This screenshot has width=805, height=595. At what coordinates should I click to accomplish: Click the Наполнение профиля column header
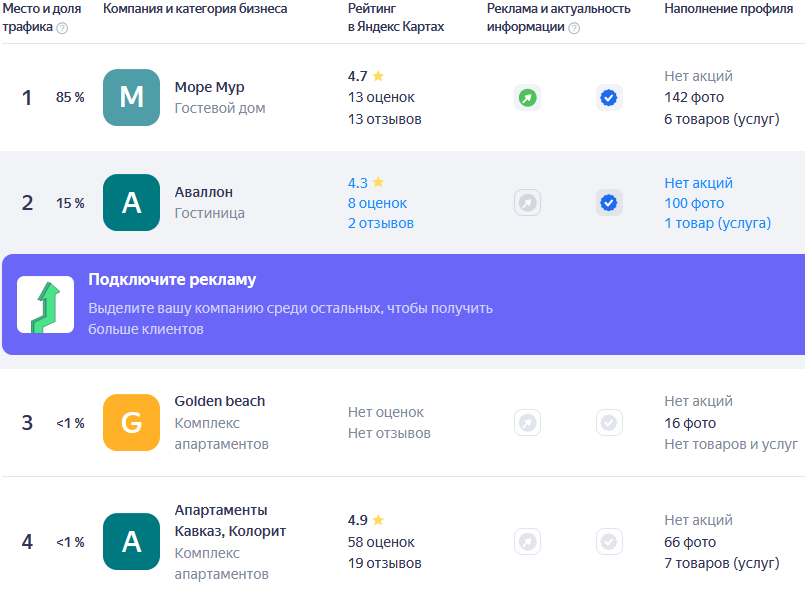click(729, 9)
